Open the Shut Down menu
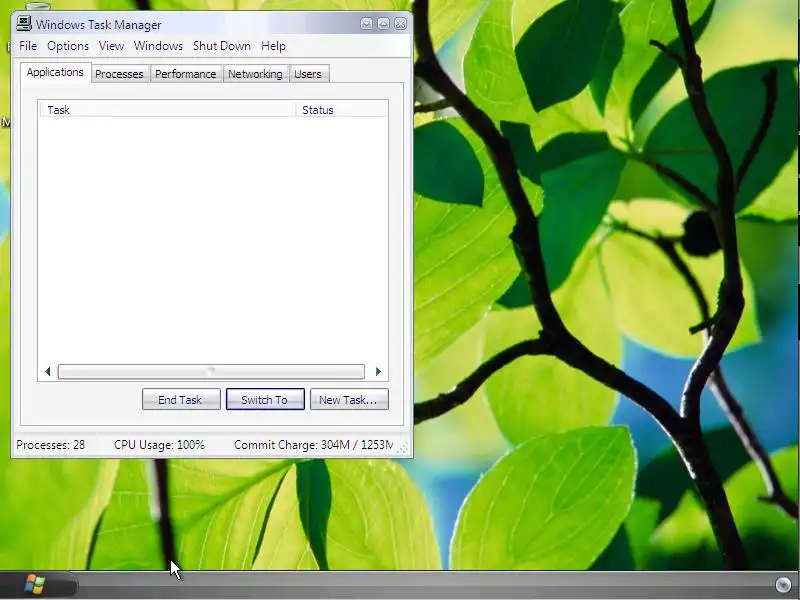This screenshot has height=600, width=800. click(x=221, y=46)
